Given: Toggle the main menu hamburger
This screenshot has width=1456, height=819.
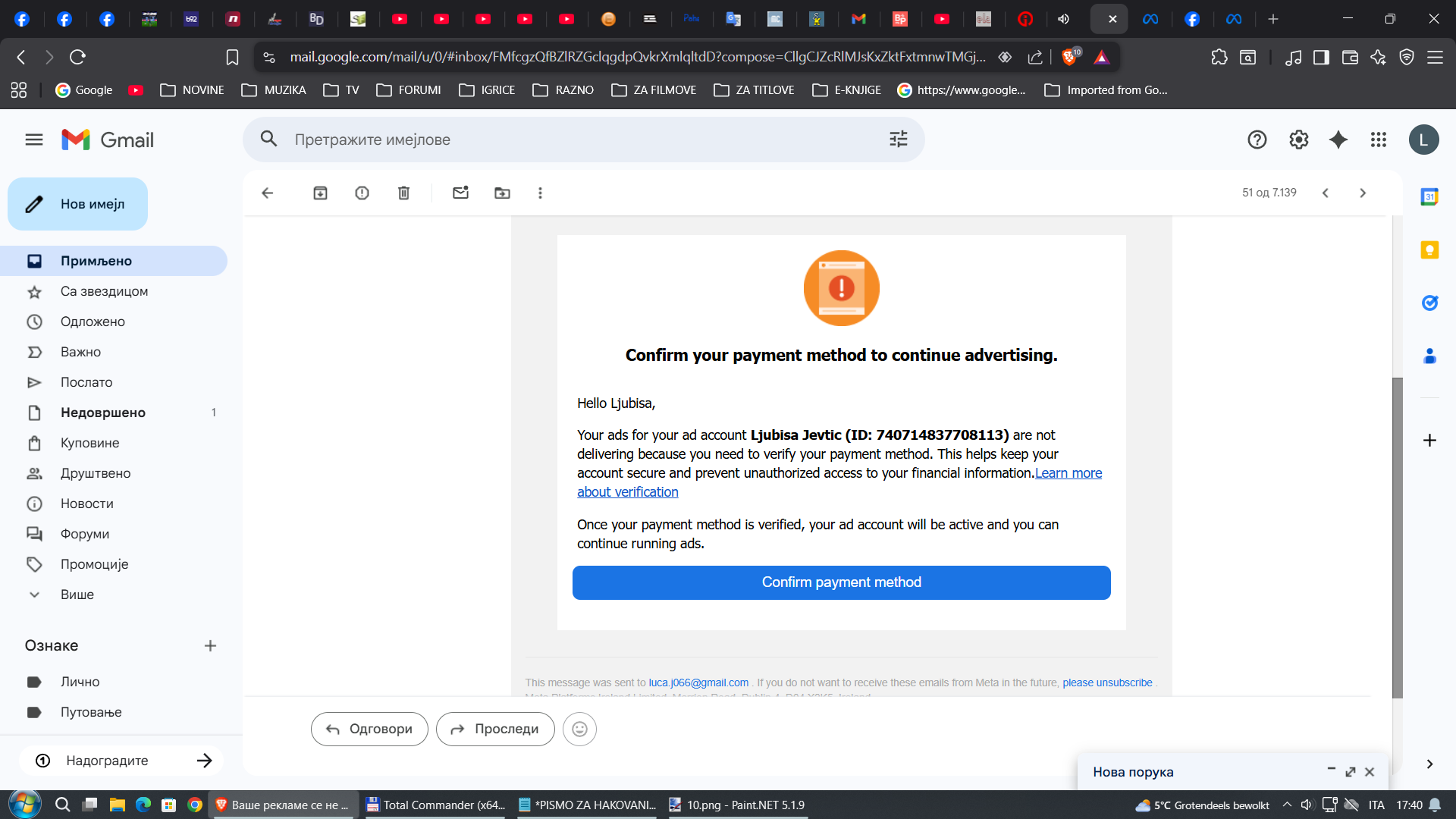Looking at the screenshot, I should [34, 140].
